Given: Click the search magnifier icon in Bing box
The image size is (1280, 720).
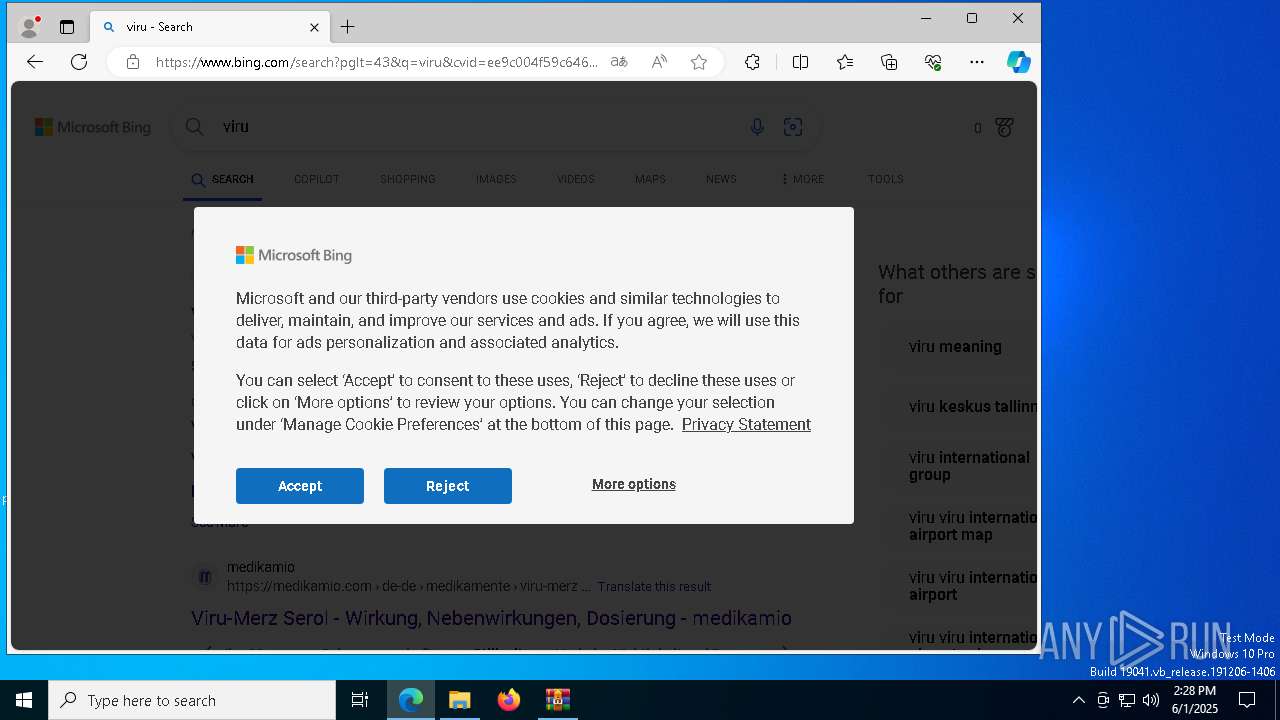Looking at the screenshot, I should tap(195, 127).
